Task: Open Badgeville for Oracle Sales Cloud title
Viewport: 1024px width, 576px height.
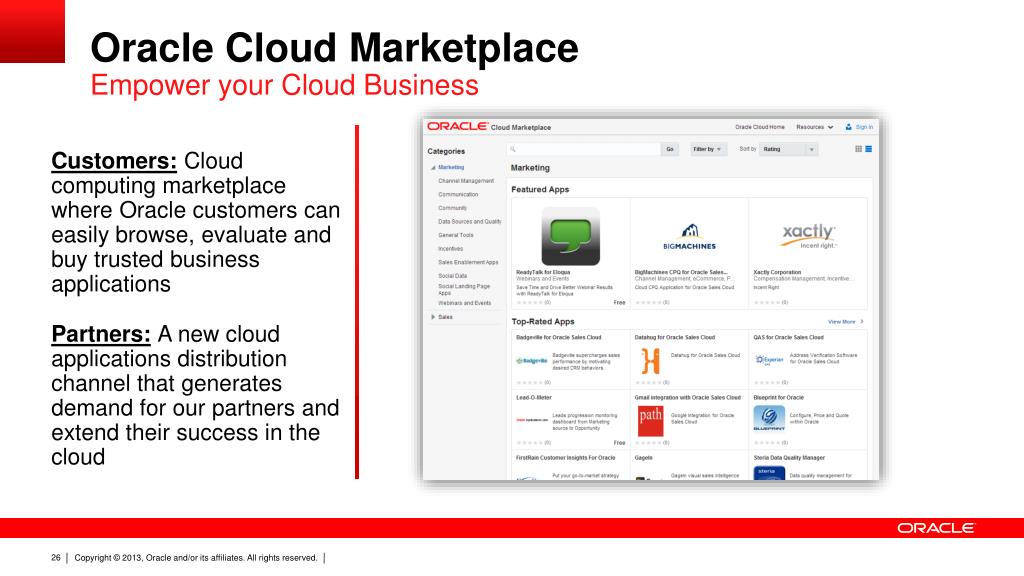Action: 558,337
